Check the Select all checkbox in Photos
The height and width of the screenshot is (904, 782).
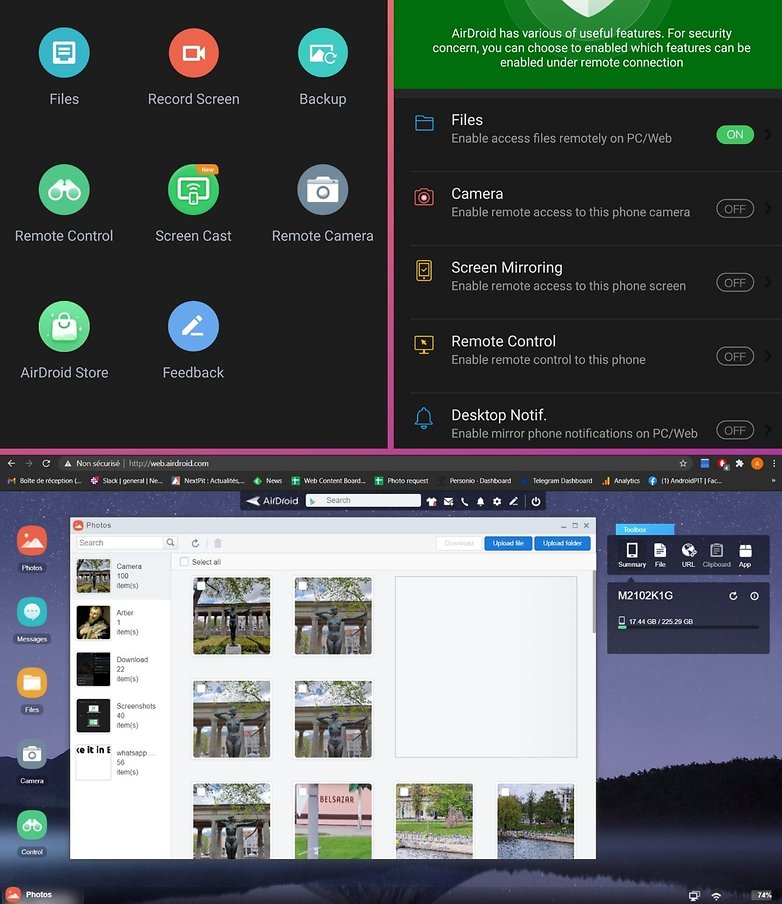coord(184,562)
